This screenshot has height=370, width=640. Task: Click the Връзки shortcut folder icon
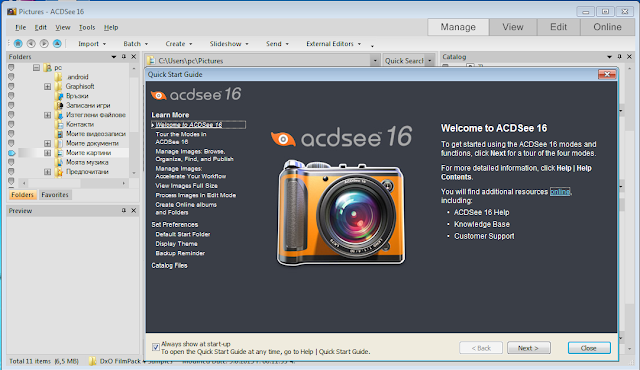tap(59, 96)
